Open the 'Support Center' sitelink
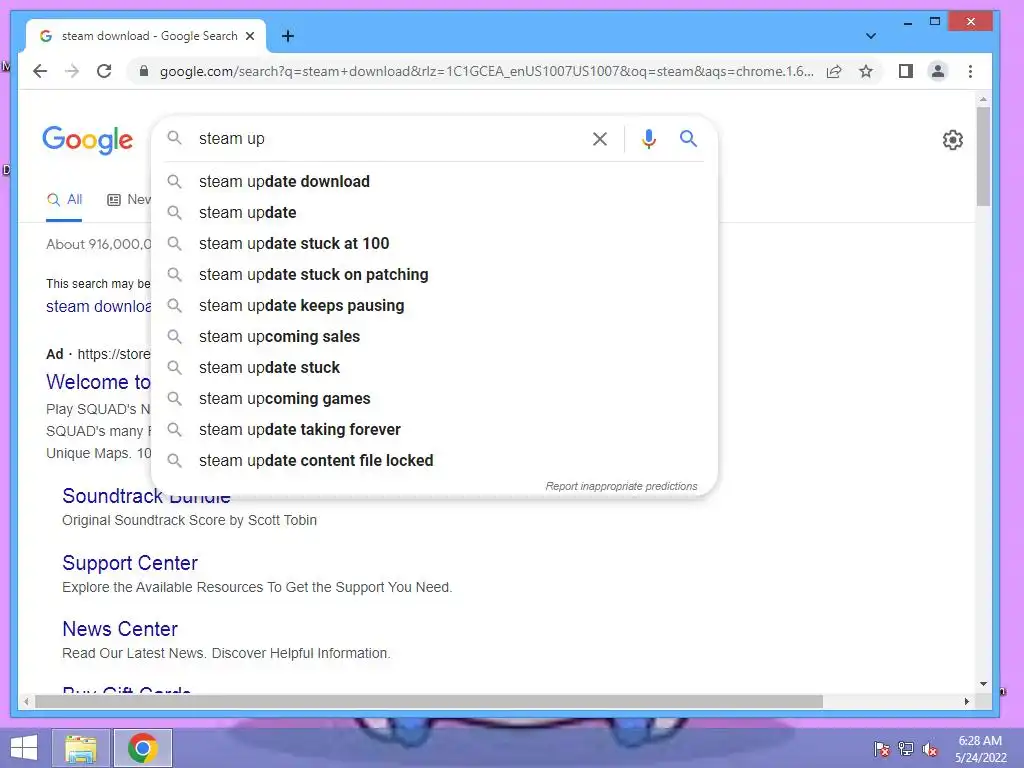Viewport: 1024px width, 768px height. pyautogui.click(x=130, y=563)
